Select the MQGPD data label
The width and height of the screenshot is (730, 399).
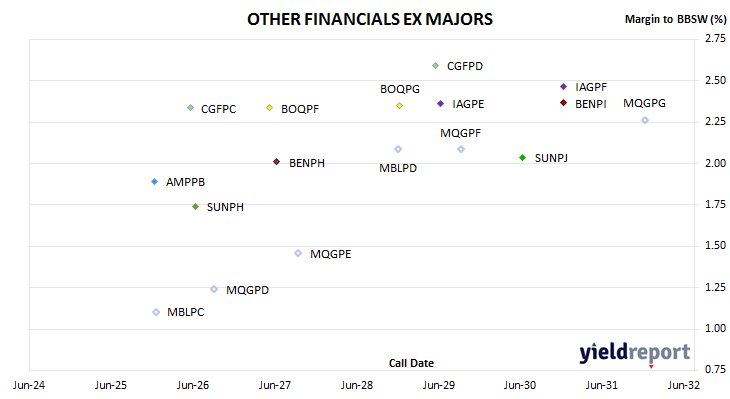247,290
